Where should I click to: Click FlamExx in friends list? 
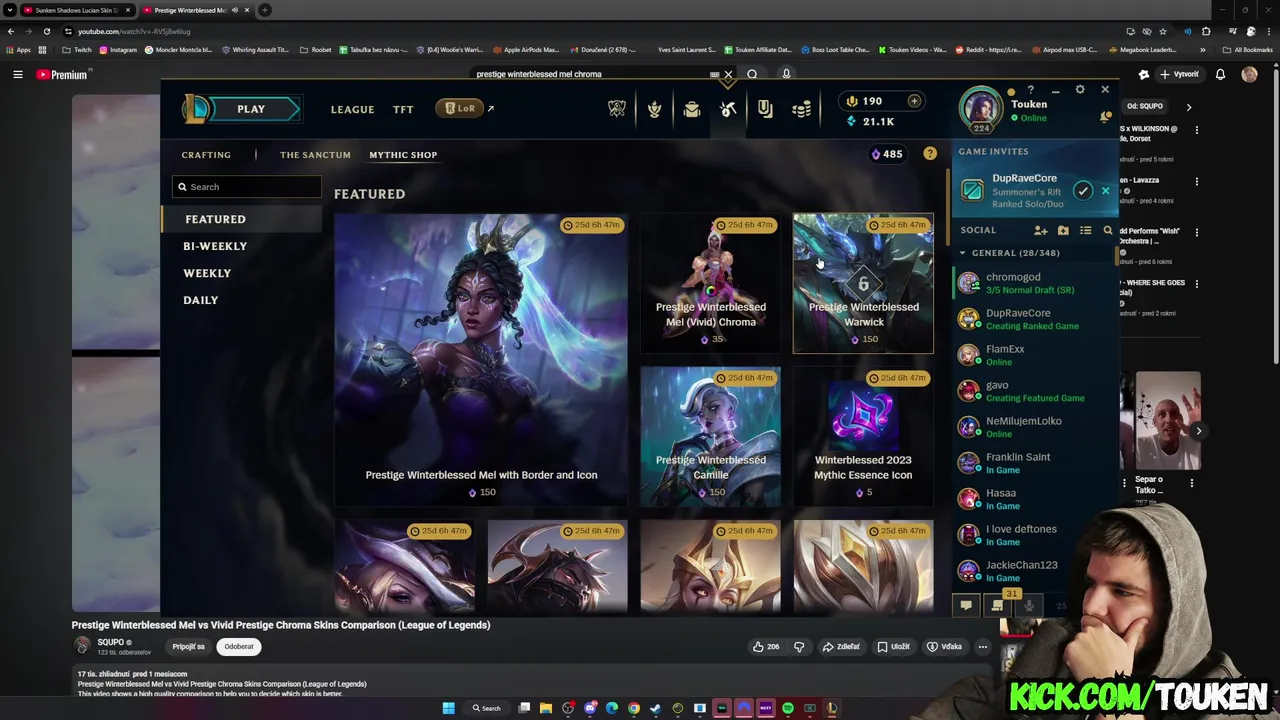pyautogui.click(x=1034, y=355)
